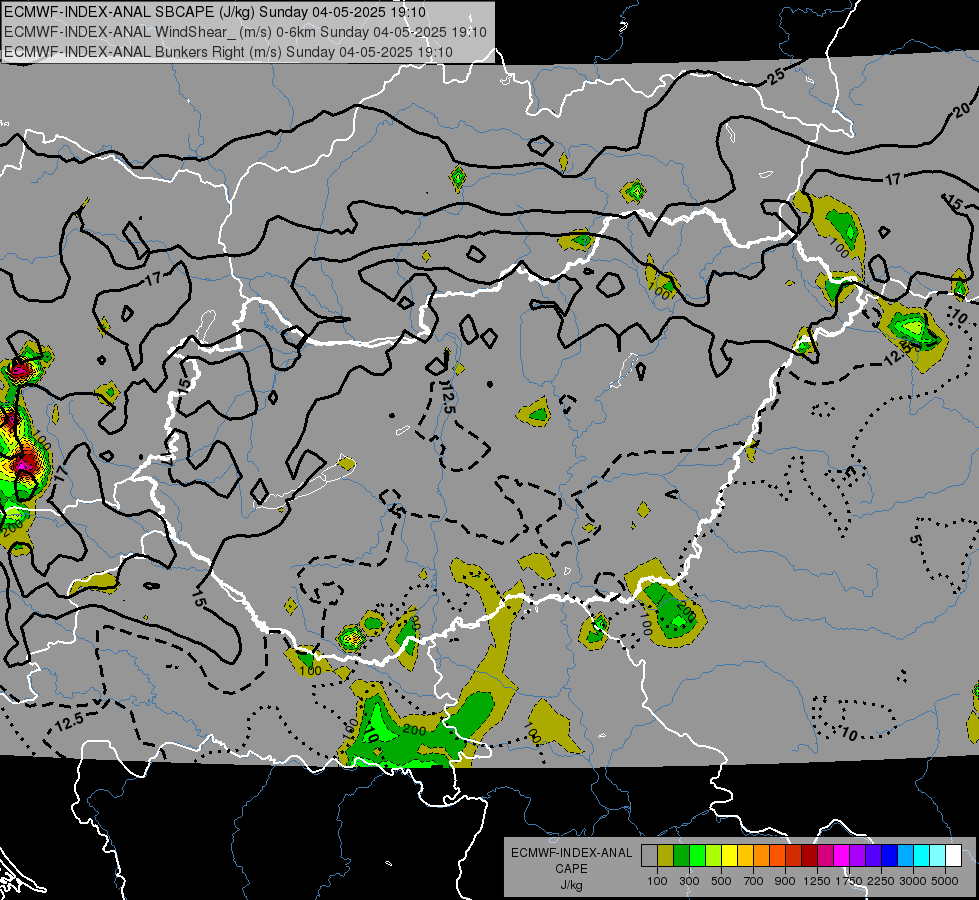The width and height of the screenshot is (979, 900).
Task: Click the legend tick label 500
Action: point(721,881)
